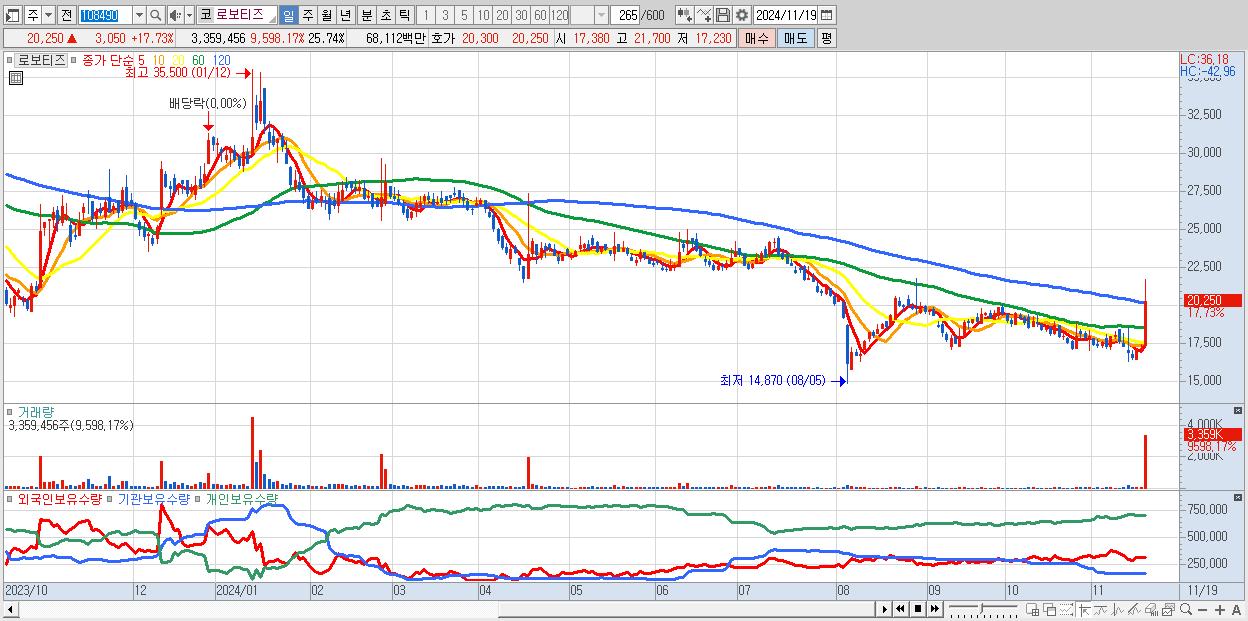The image size is (1248, 621).
Task: Select the daily 일 chart period
Action: 288,15
